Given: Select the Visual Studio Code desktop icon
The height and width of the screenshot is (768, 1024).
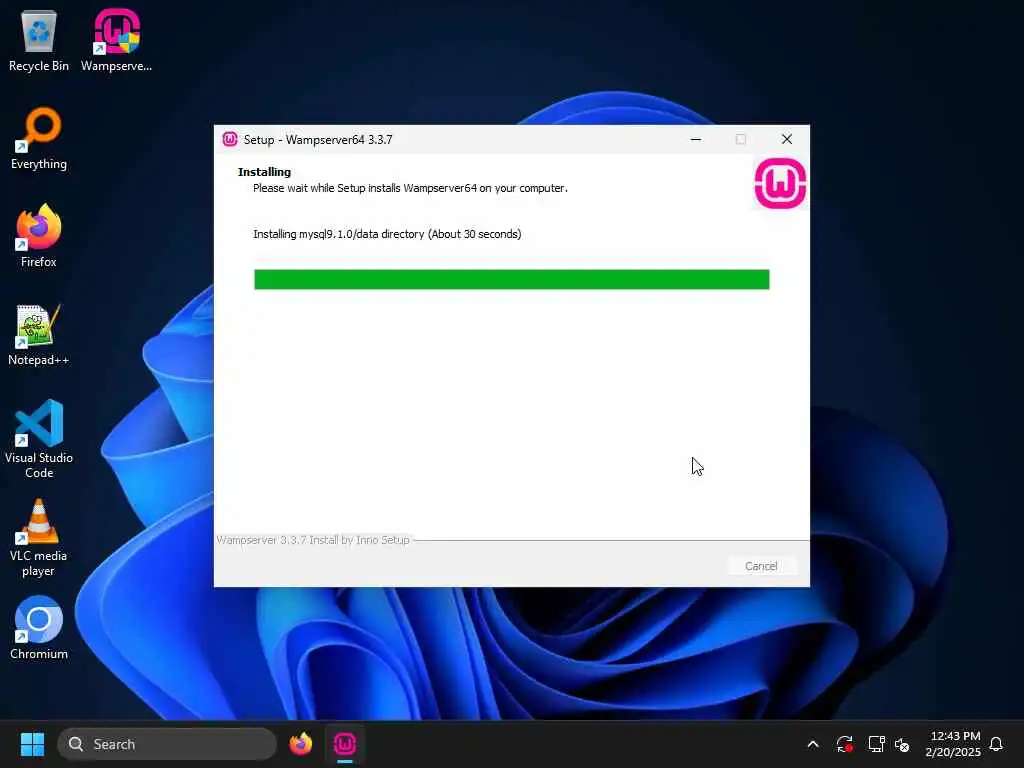Looking at the screenshot, I should [x=39, y=439].
